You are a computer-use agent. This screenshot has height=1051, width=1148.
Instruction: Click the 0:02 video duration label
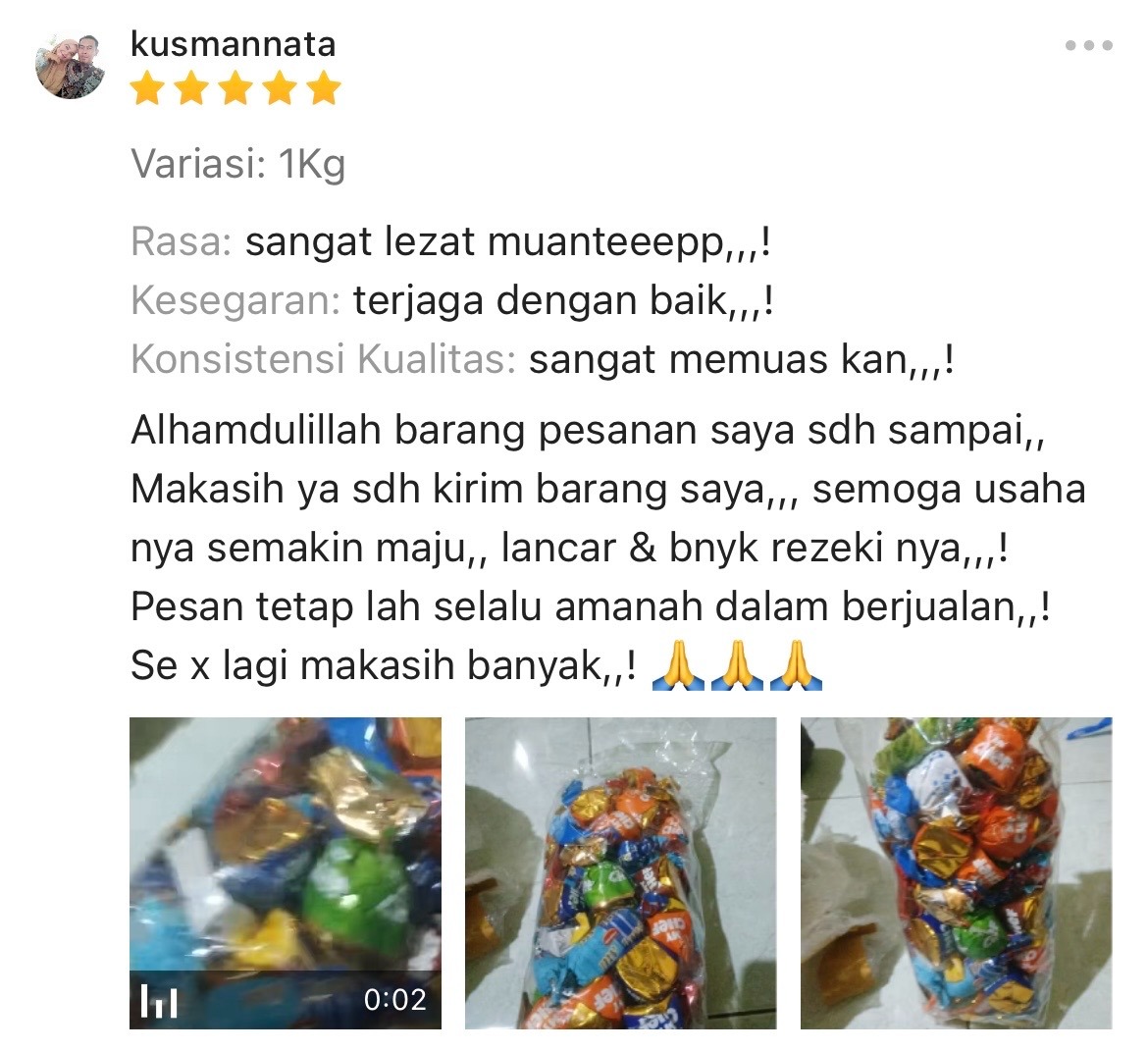coord(395,1000)
